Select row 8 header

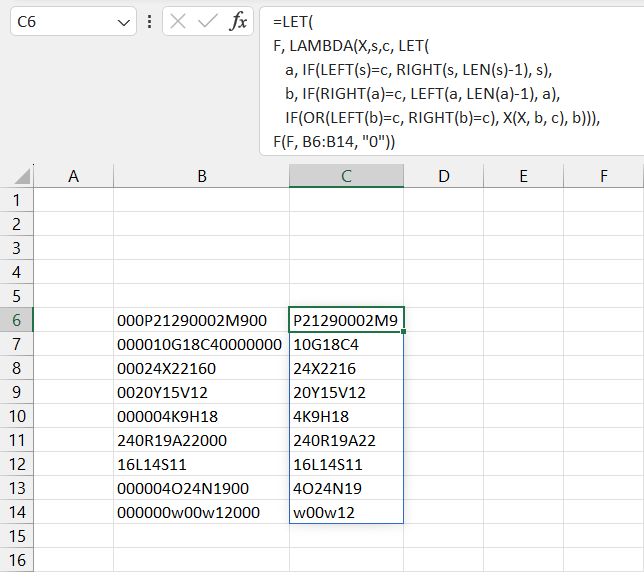(x=16, y=368)
